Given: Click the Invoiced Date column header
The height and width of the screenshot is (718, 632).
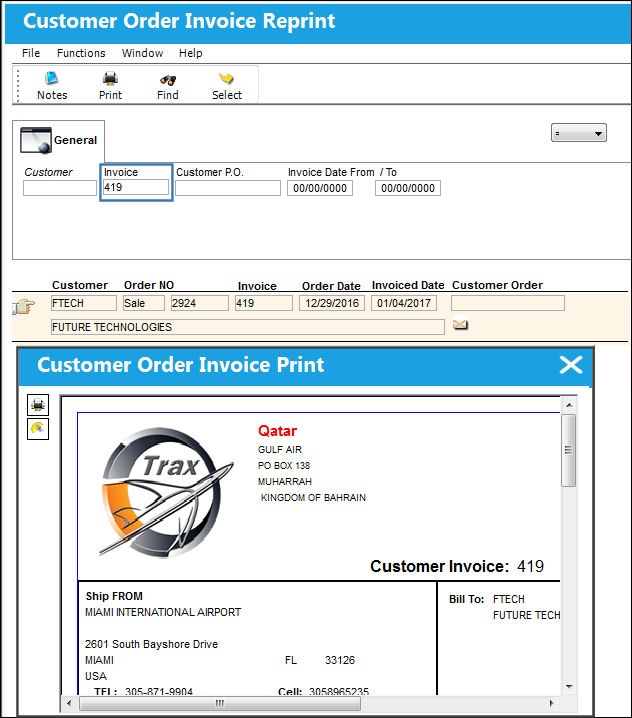Looking at the screenshot, I should 408,285.
